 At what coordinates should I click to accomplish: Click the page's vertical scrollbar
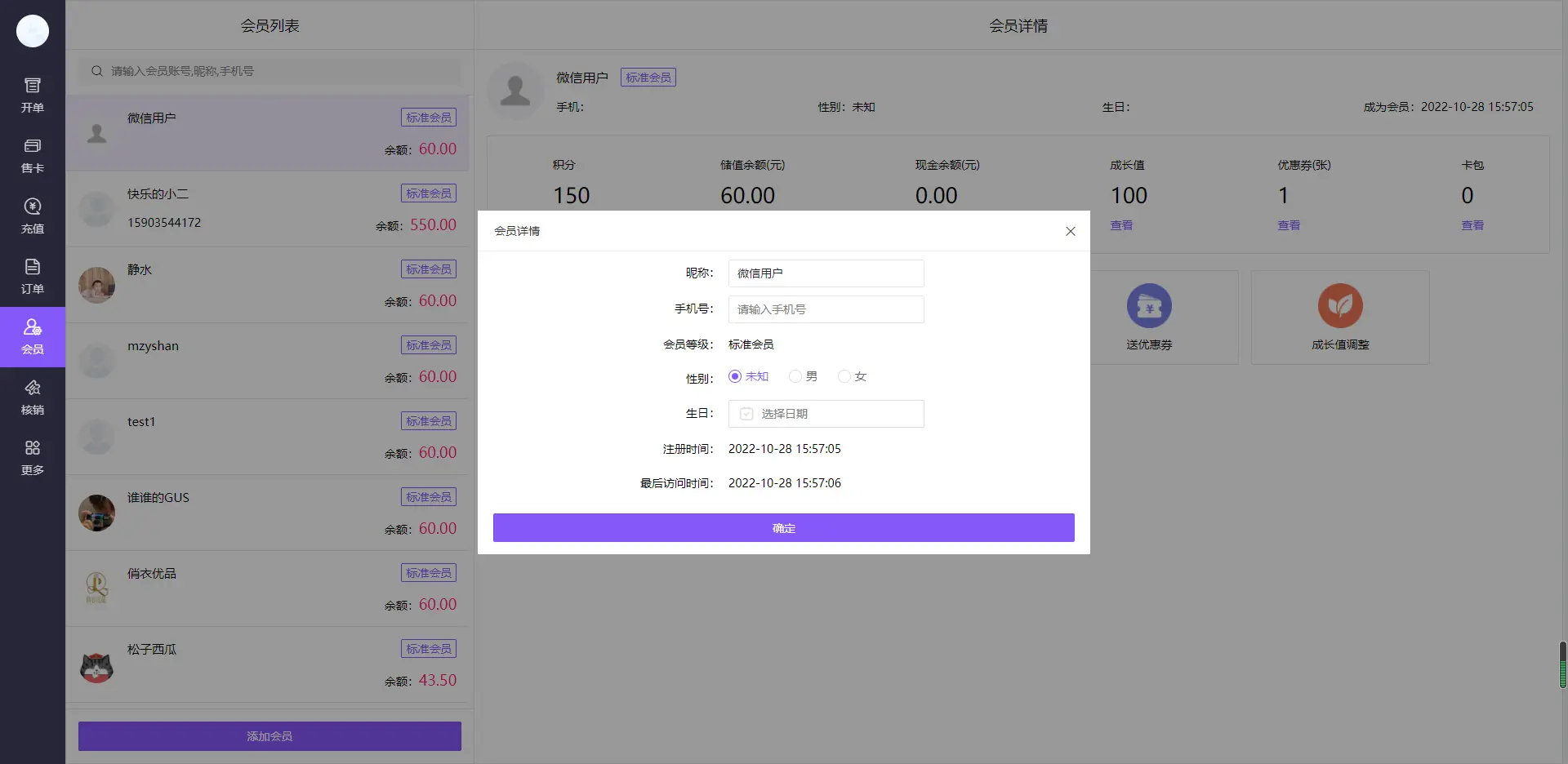coord(1562,664)
